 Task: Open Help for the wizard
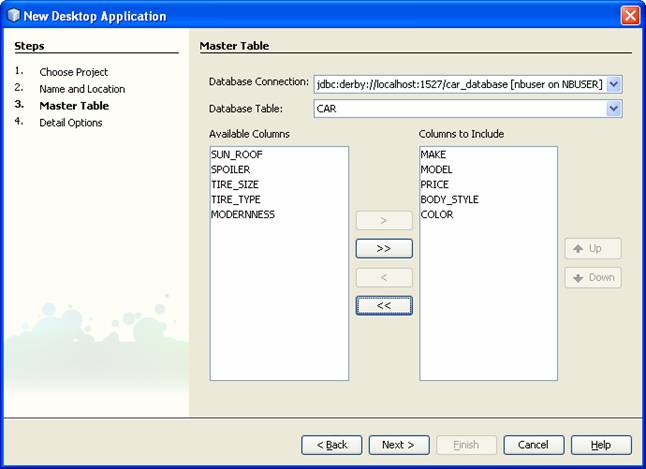(x=601, y=445)
